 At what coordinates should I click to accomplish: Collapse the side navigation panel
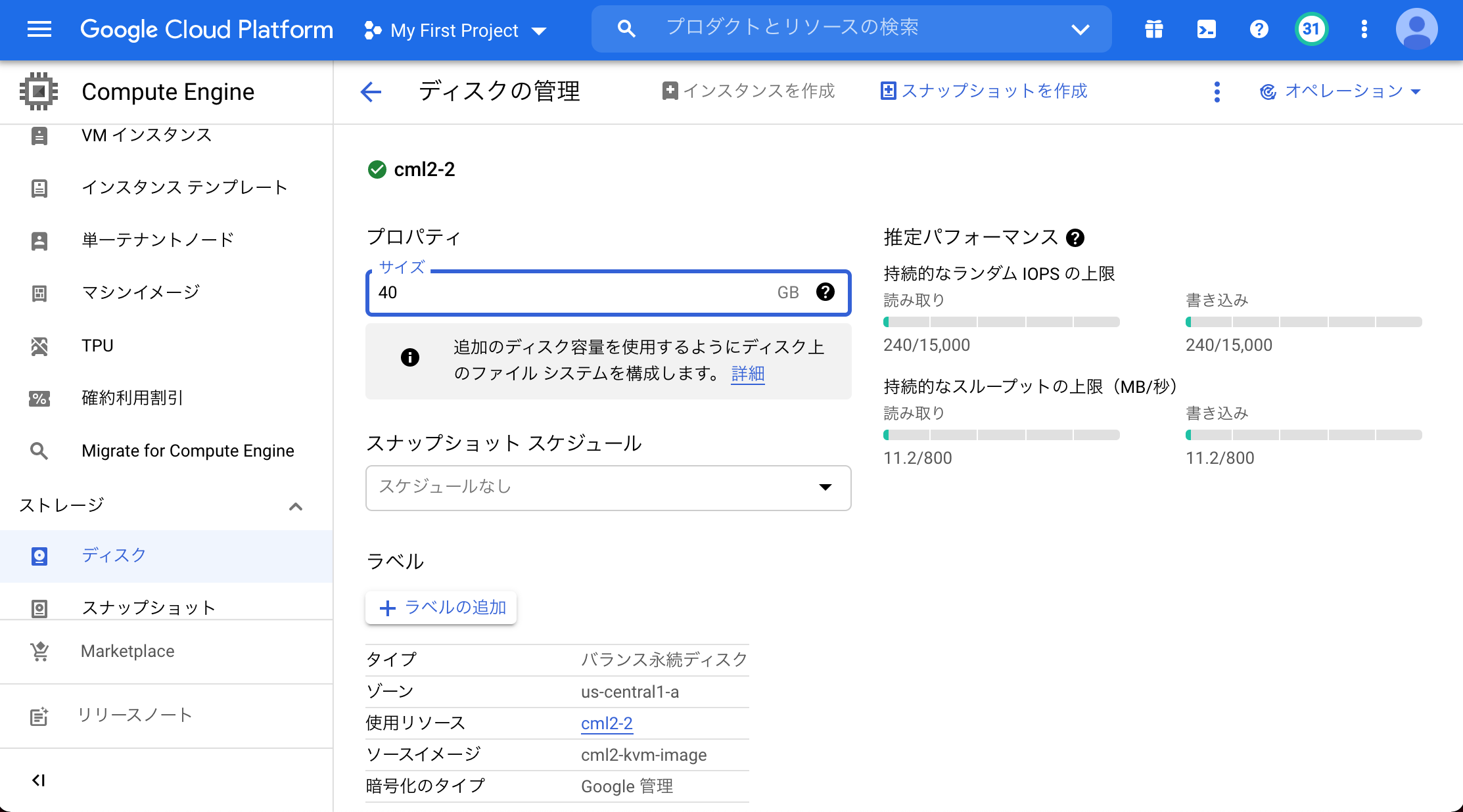point(39,780)
